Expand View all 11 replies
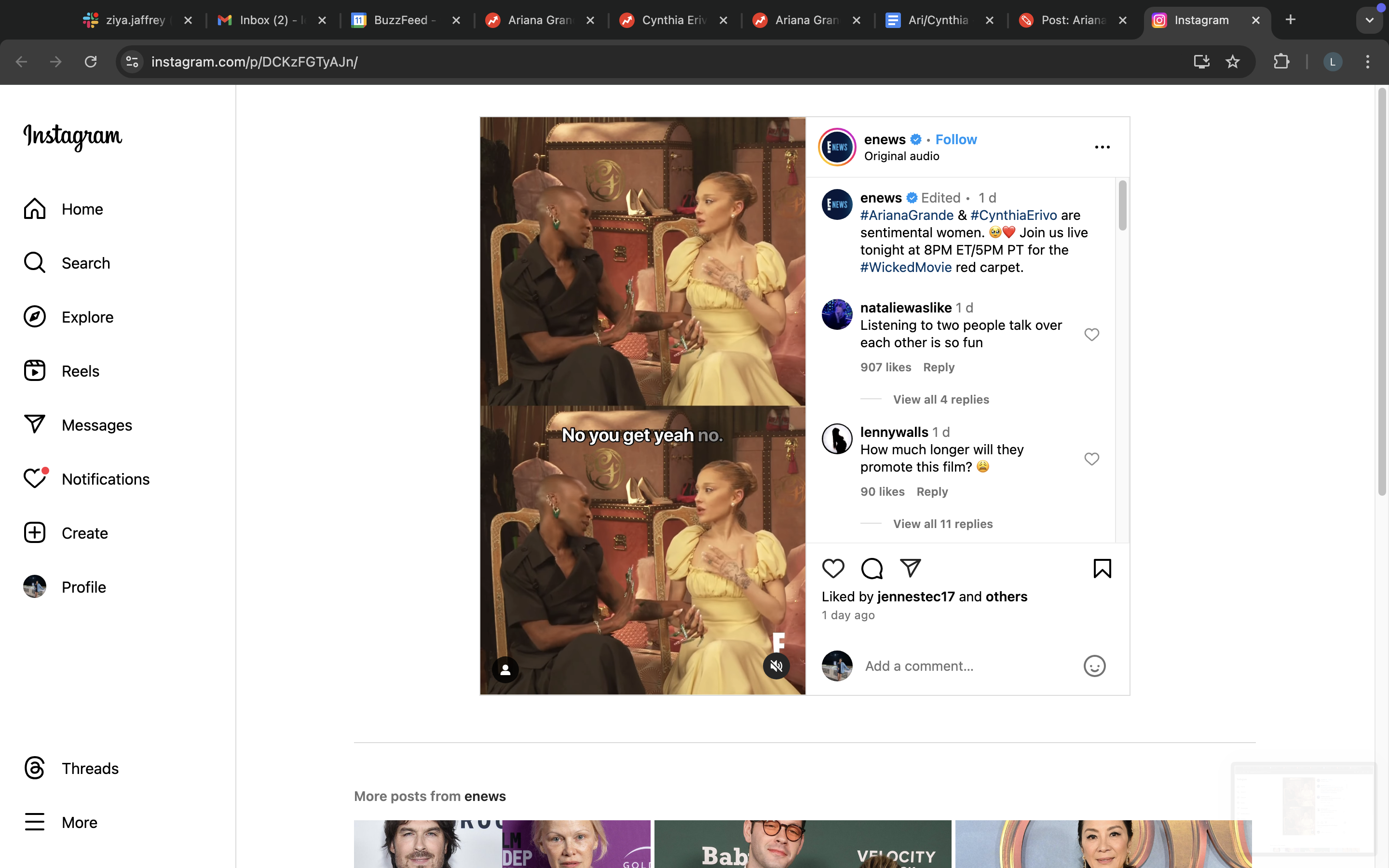The width and height of the screenshot is (1389, 868). (x=943, y=524)
